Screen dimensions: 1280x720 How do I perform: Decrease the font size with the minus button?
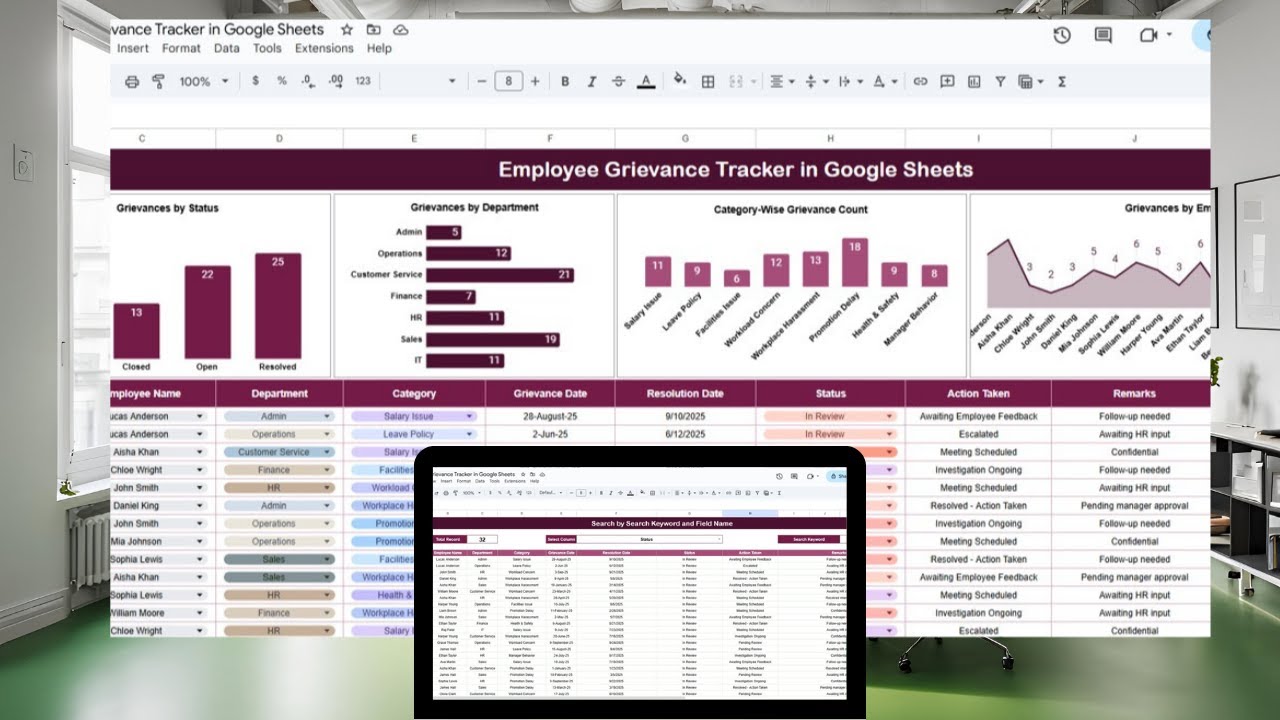pos(482,81)
